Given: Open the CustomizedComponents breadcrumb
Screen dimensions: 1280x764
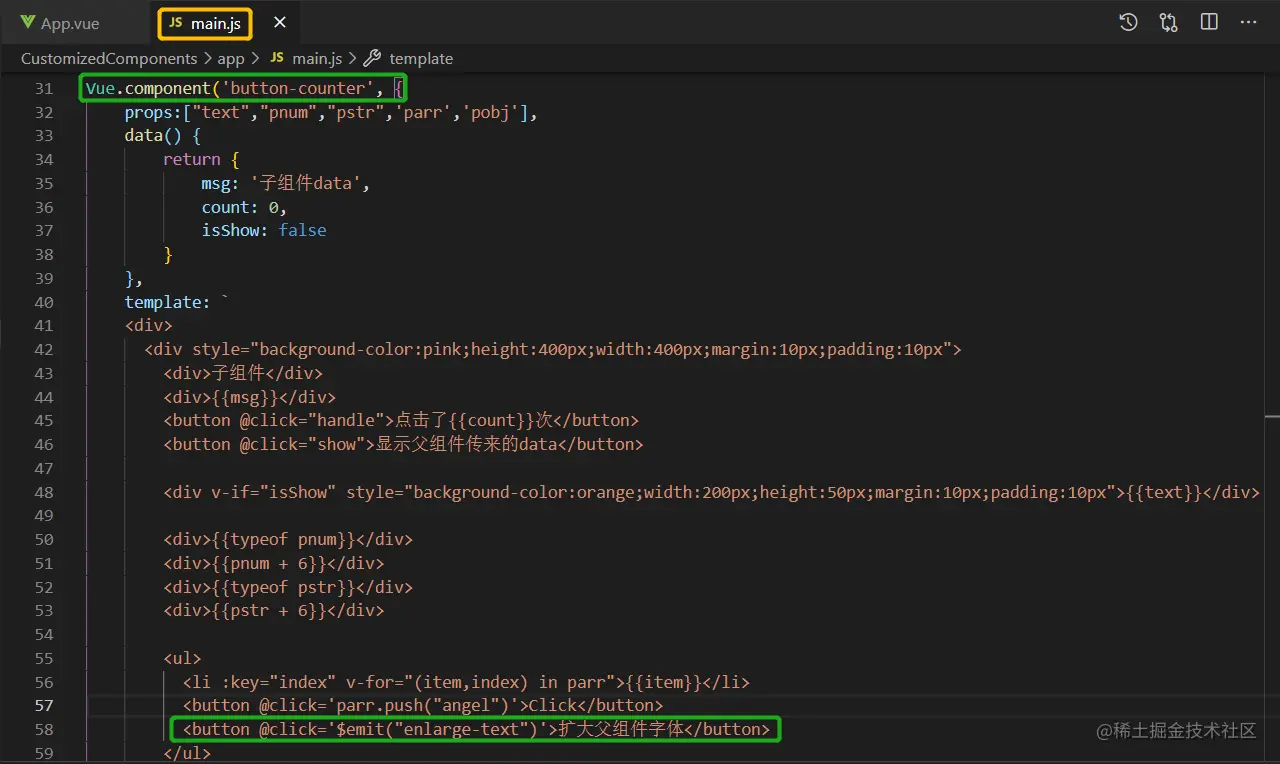Looking at the screenshot, I should pyautogui.click(x=109, y=58).
